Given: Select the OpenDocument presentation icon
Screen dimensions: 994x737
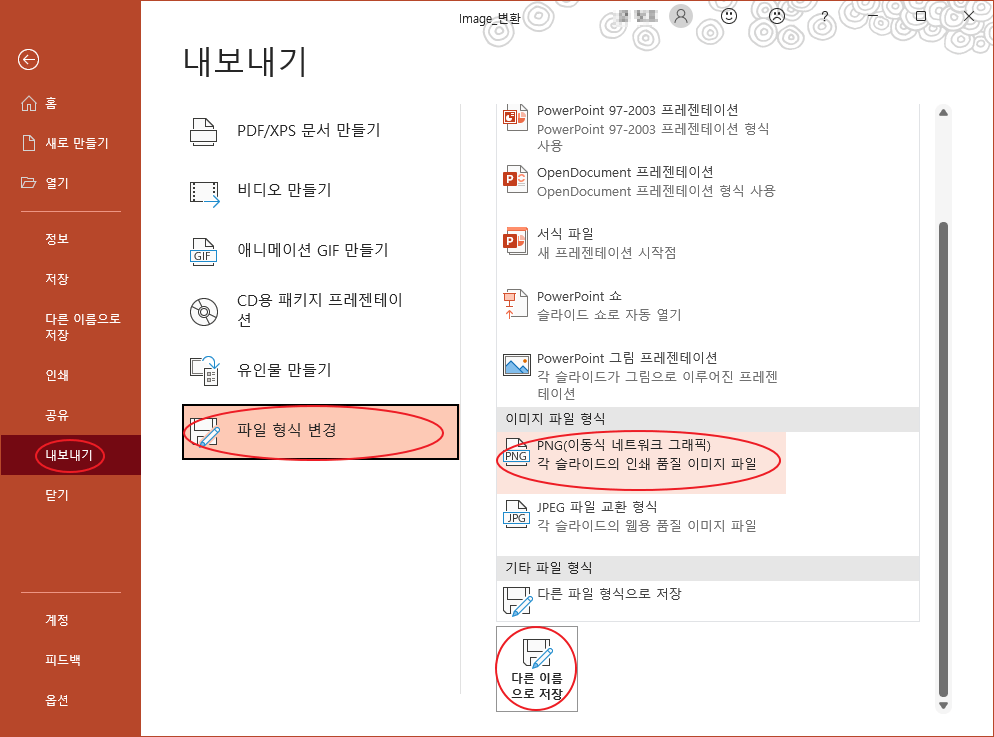Looking at the screenshot, I should point(515,179).
